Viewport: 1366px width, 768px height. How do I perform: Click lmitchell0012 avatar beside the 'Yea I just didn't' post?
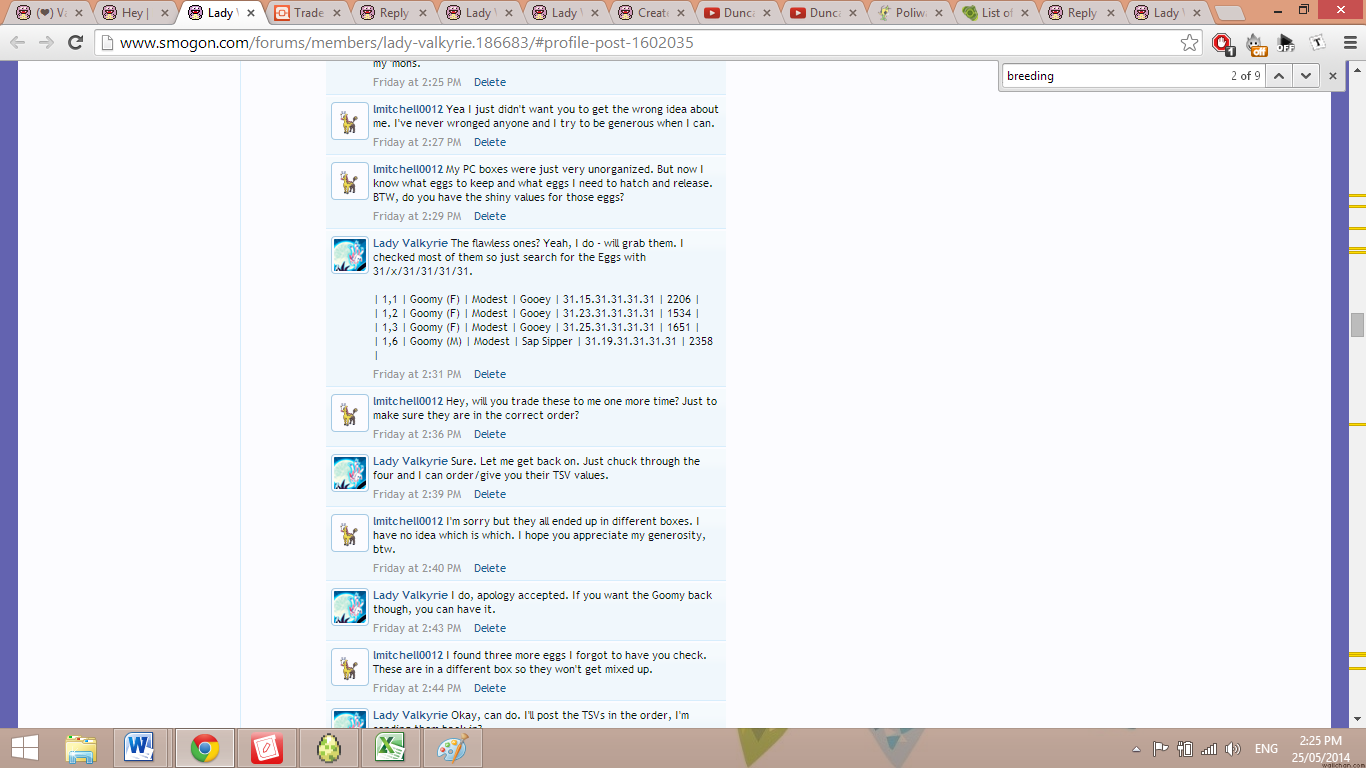pos(350,121)
